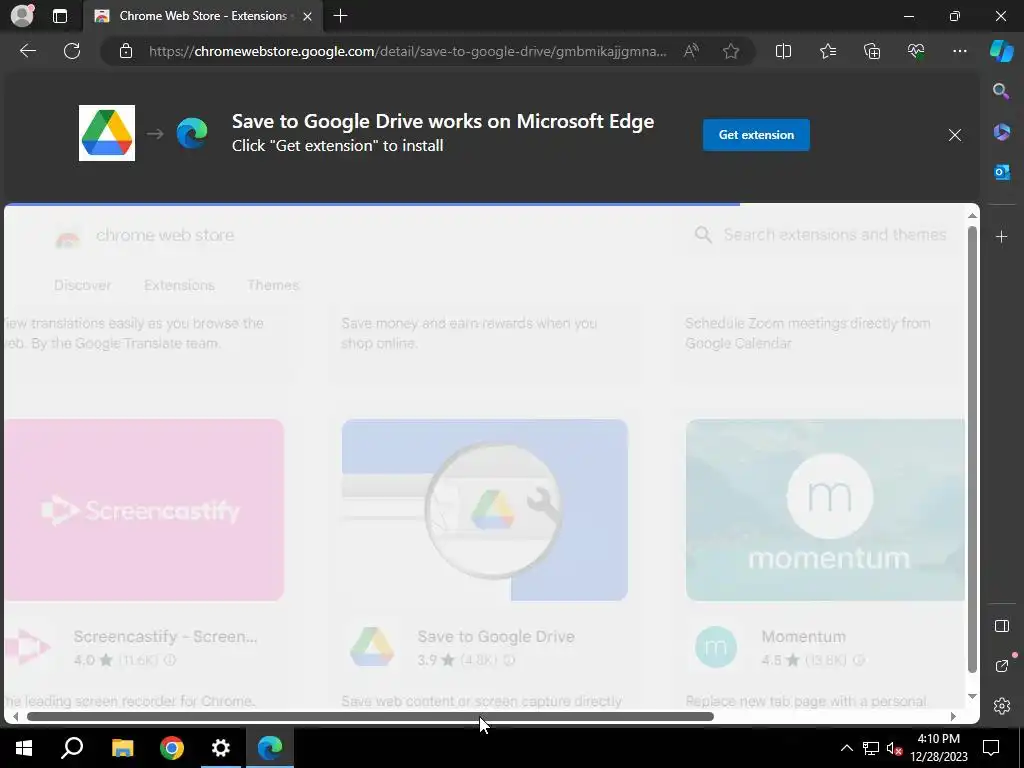Image resolution: width=1024 pixels, height=768 pixels.
Task: Start Read Aloud from the address bar
Action: [691, 51]
